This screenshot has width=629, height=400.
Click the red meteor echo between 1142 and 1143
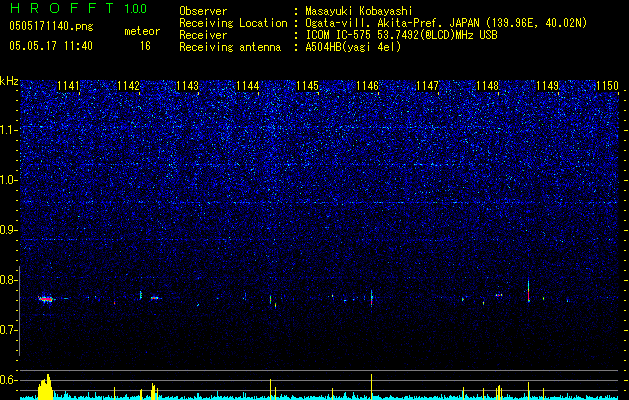pos(155,298)
